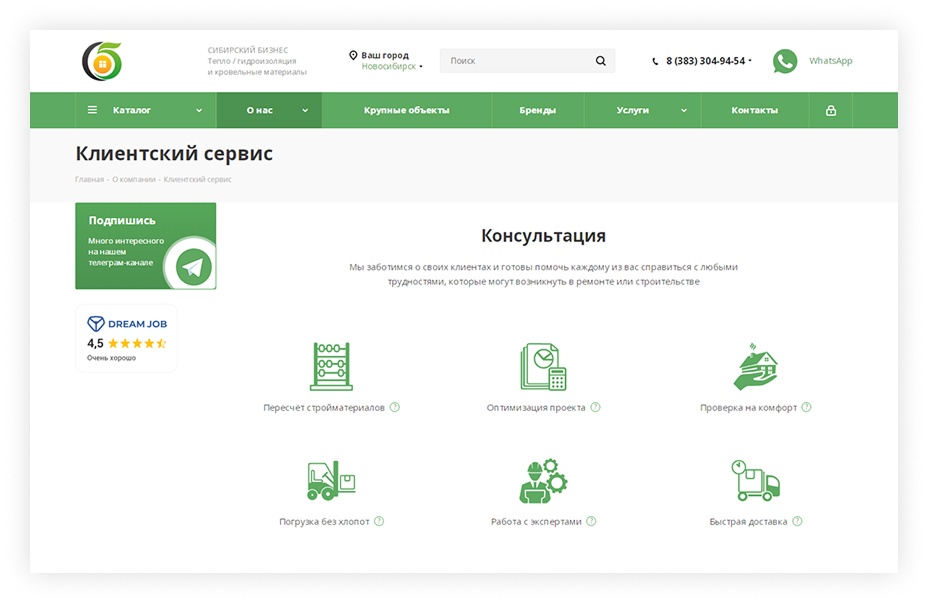
Task: Click the location pin icon by Ваш город
Action: pyautogui.click(x=353, y=55)
